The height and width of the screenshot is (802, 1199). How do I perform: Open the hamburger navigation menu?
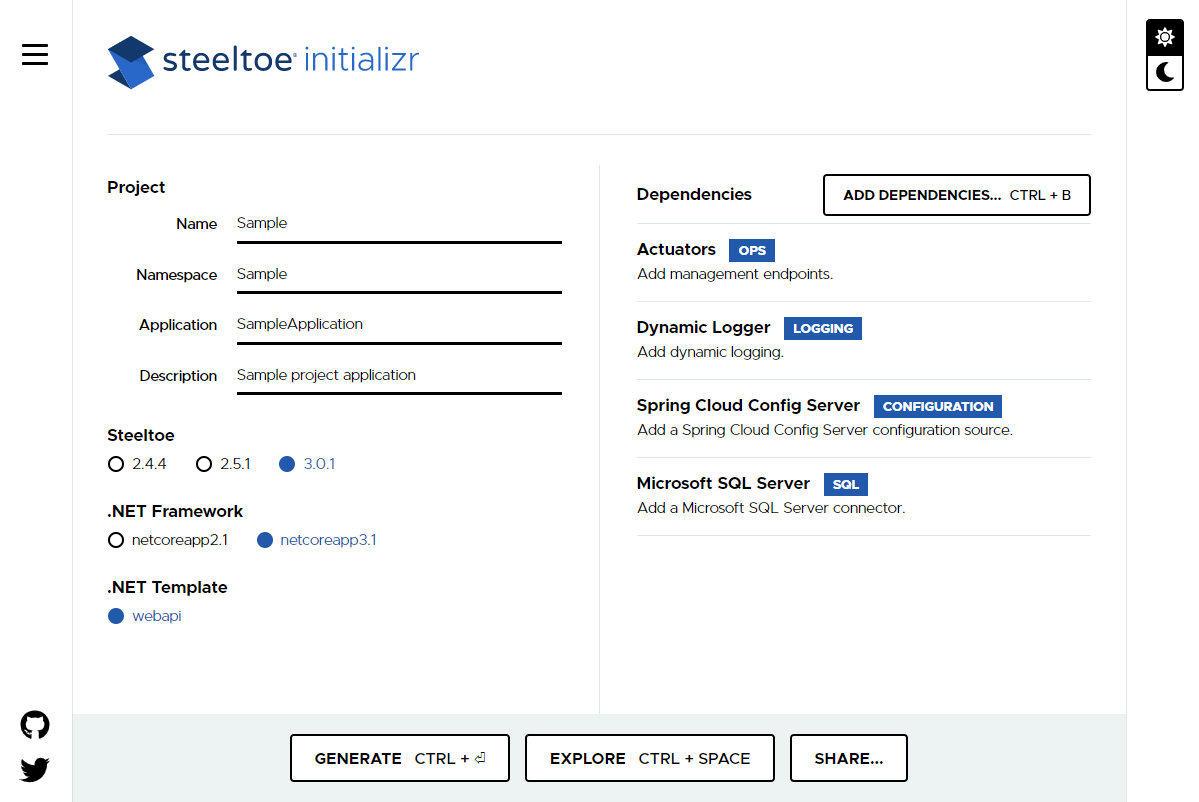point(34,54)
